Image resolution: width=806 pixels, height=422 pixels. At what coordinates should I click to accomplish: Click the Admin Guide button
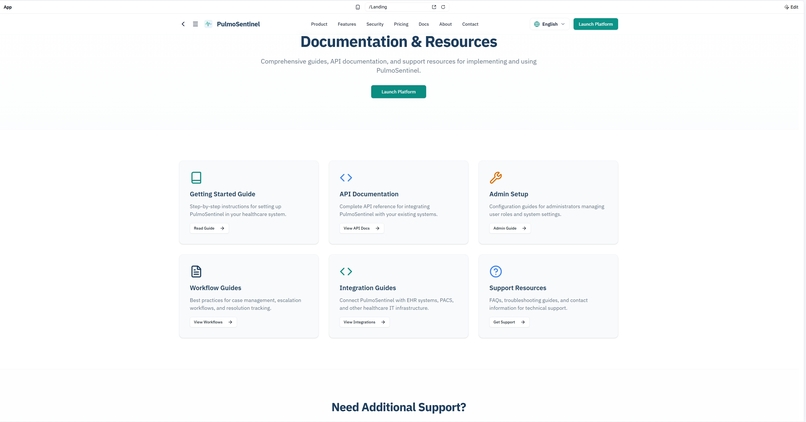pyautogui.click(x=509, y=228)
